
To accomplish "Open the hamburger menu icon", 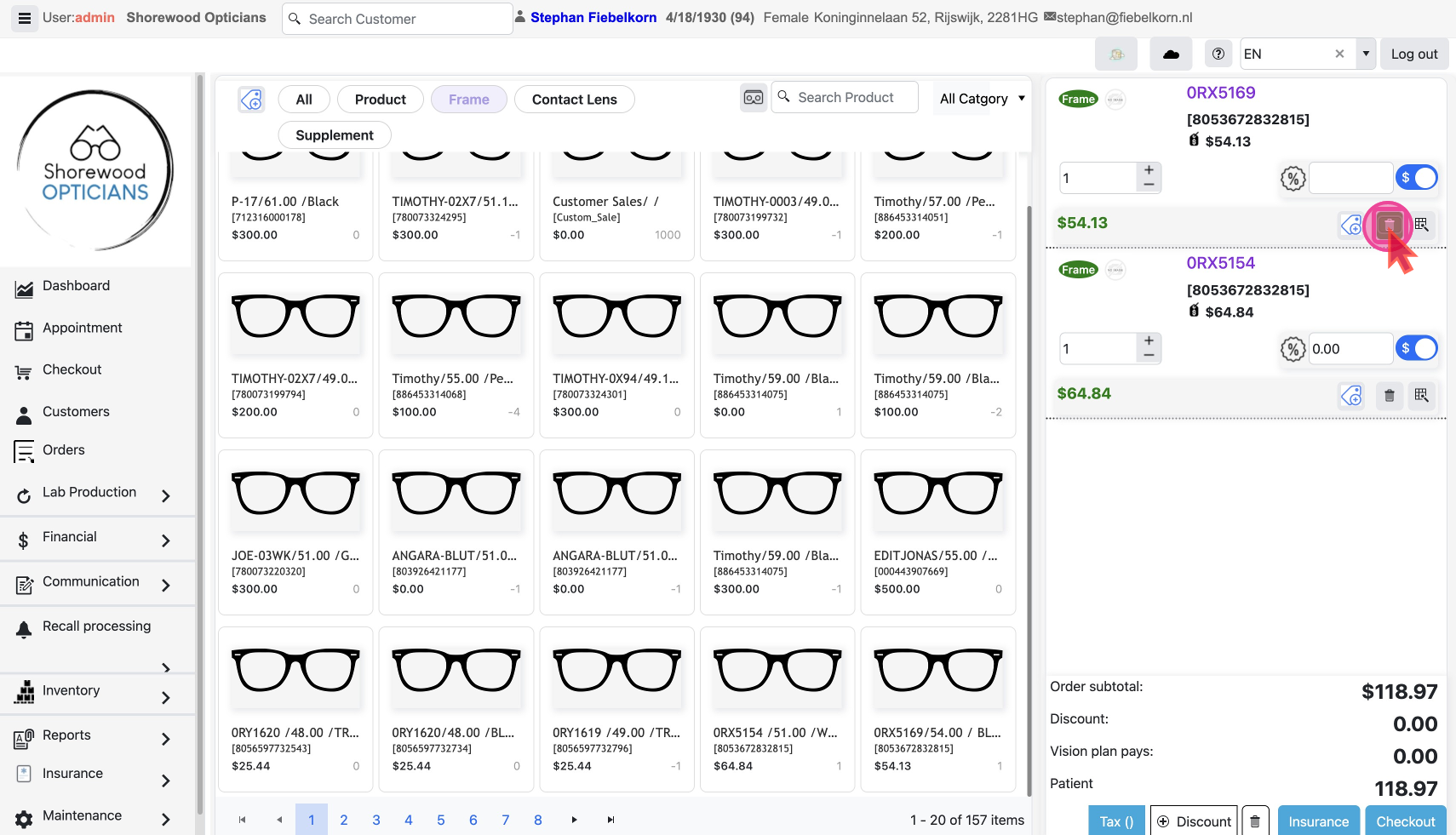I will tap(25, 18).
